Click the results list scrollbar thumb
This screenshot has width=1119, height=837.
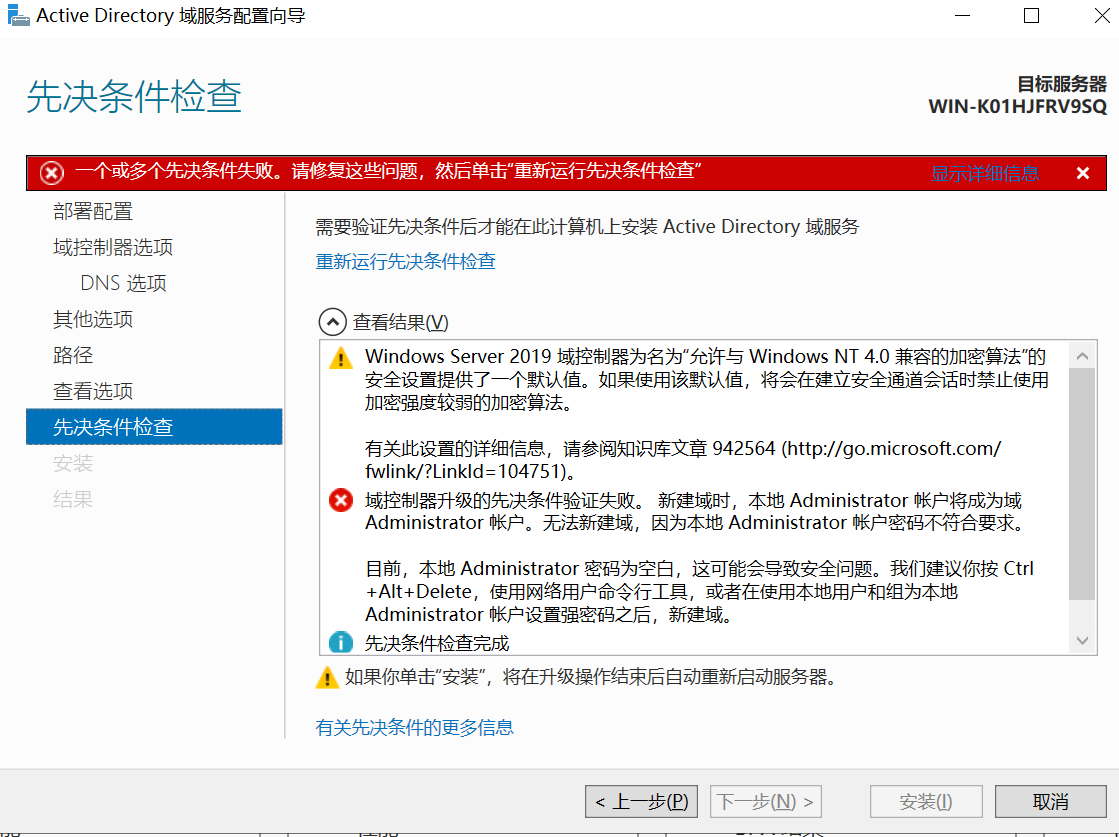(x=1082, y=484)
